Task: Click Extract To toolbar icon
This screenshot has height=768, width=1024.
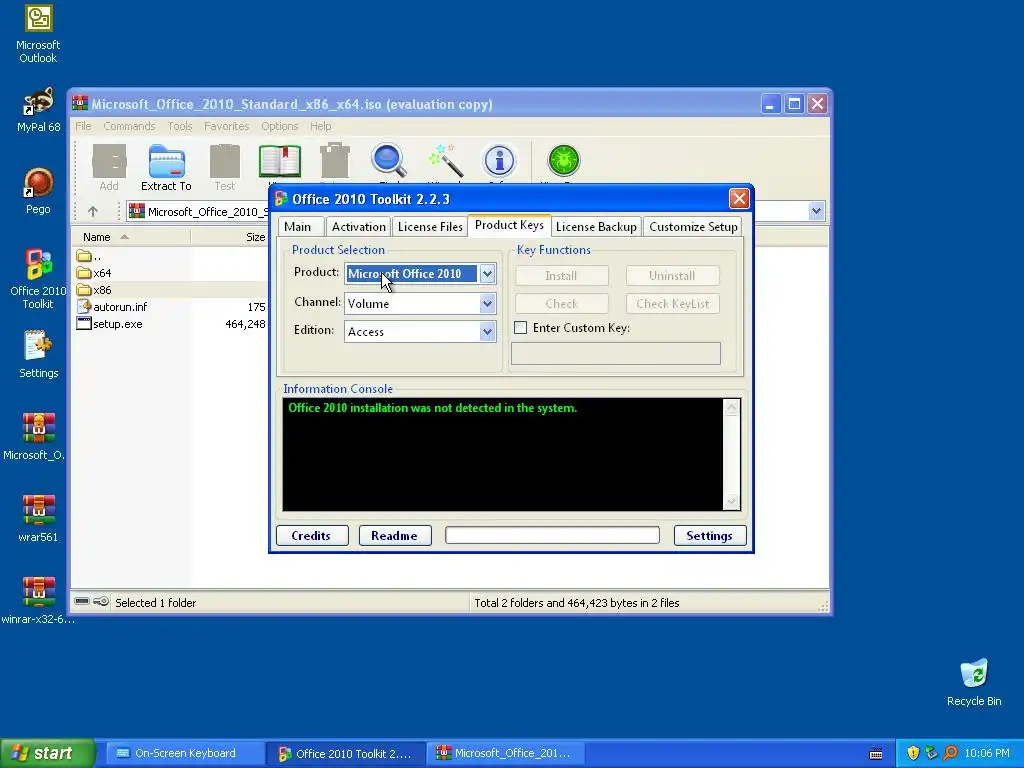Action: pyautogui.click(x=166, y=168)
